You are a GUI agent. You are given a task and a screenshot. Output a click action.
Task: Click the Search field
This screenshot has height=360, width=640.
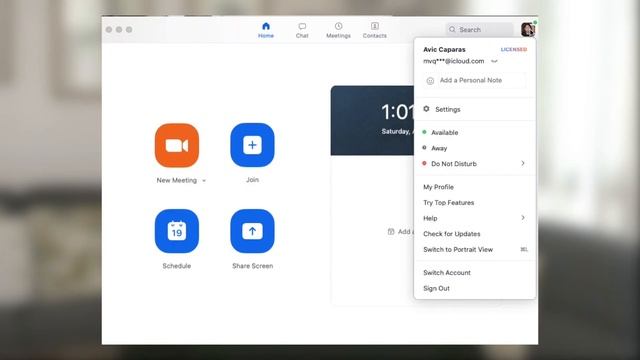[x=480, y=29]
